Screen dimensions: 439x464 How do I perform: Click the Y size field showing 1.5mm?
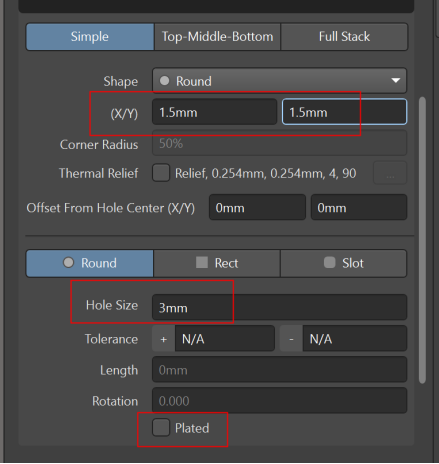coord(344,112)
